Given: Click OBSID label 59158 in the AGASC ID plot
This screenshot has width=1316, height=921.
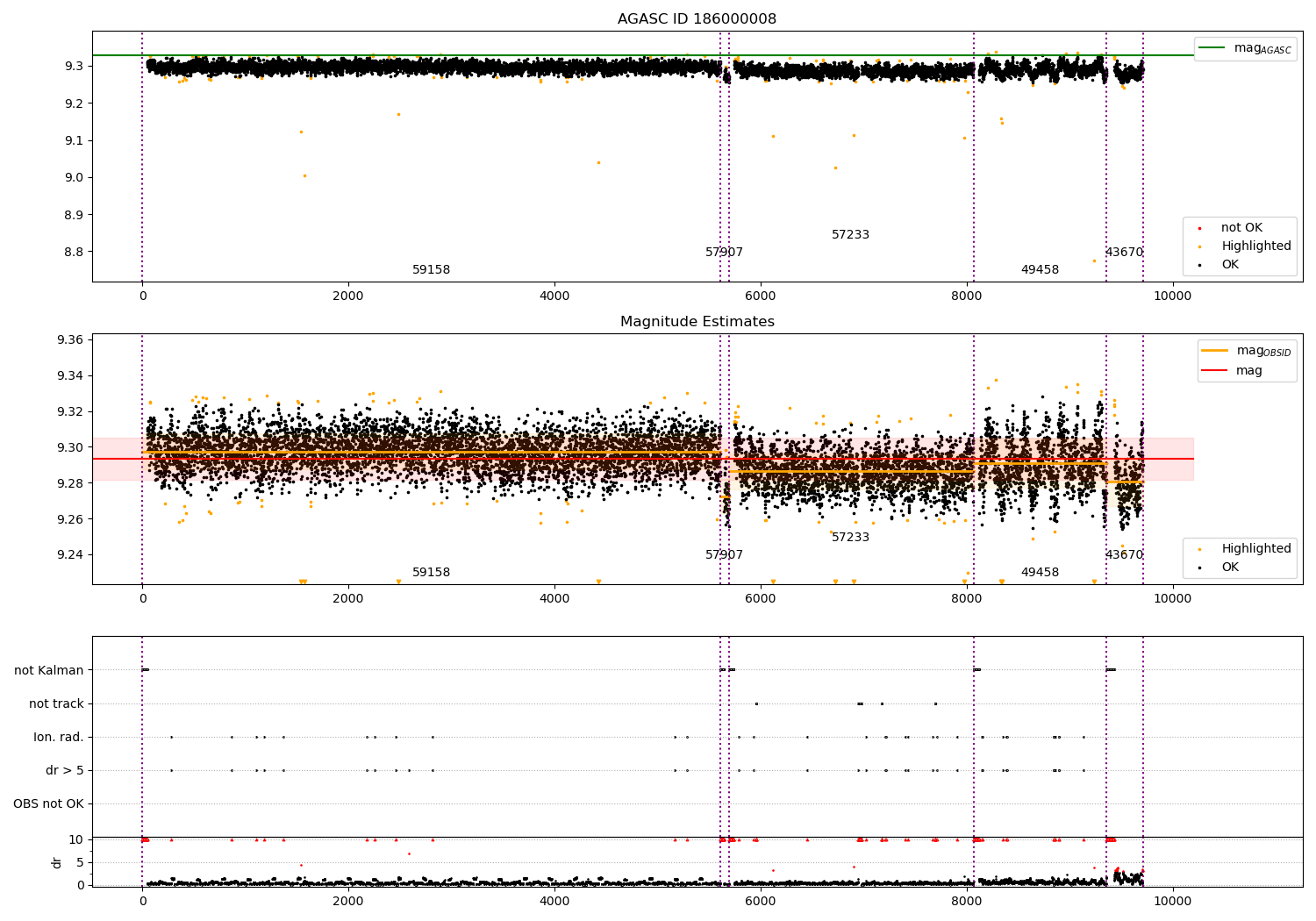Looking at the screenshot, I should click(x=431, y=270).
